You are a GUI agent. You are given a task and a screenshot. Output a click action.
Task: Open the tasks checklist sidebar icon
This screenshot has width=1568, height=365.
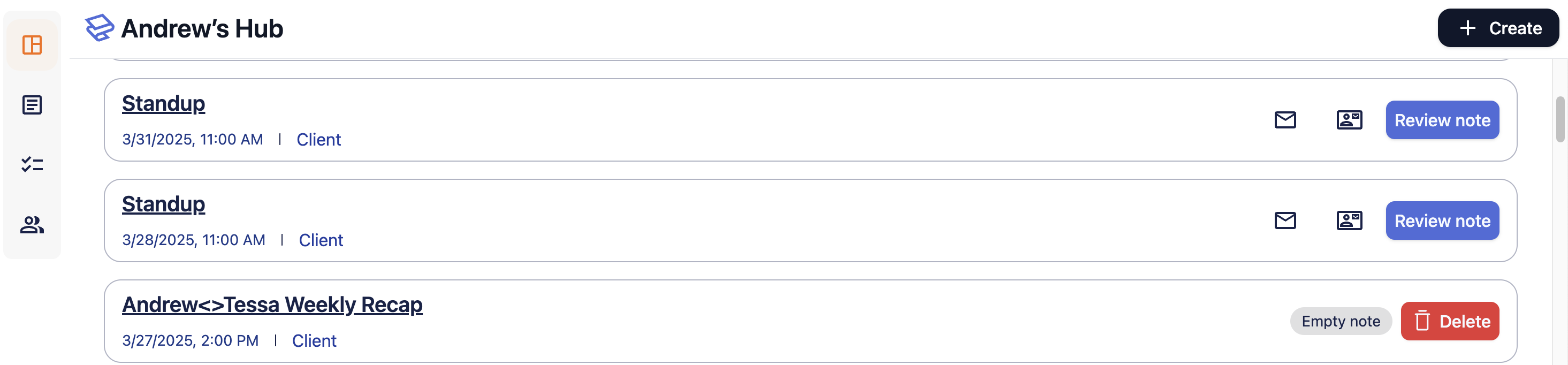click(32, 164)
